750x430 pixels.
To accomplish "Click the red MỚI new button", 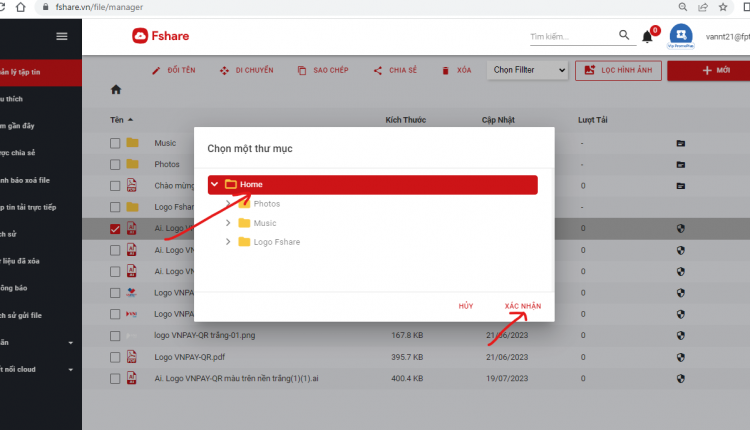I will (x=709, y=70).
